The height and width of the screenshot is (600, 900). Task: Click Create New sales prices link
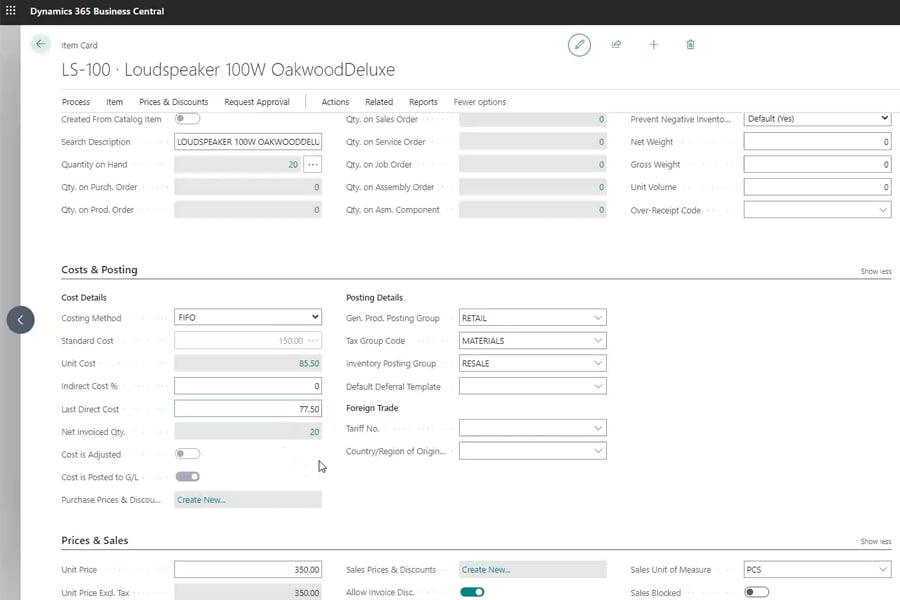(x=486, y=570)
